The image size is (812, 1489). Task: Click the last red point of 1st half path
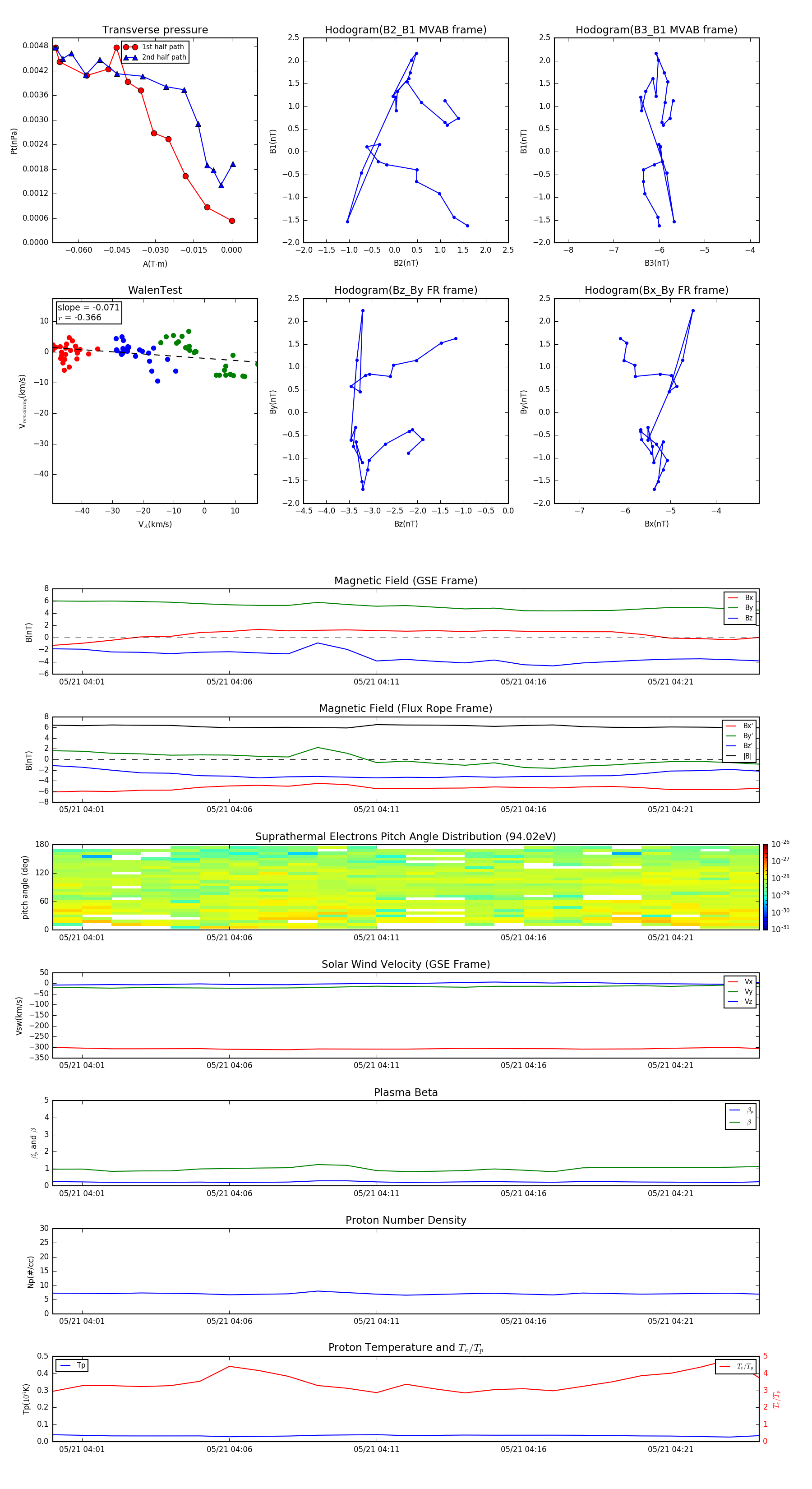click(232, 221)
